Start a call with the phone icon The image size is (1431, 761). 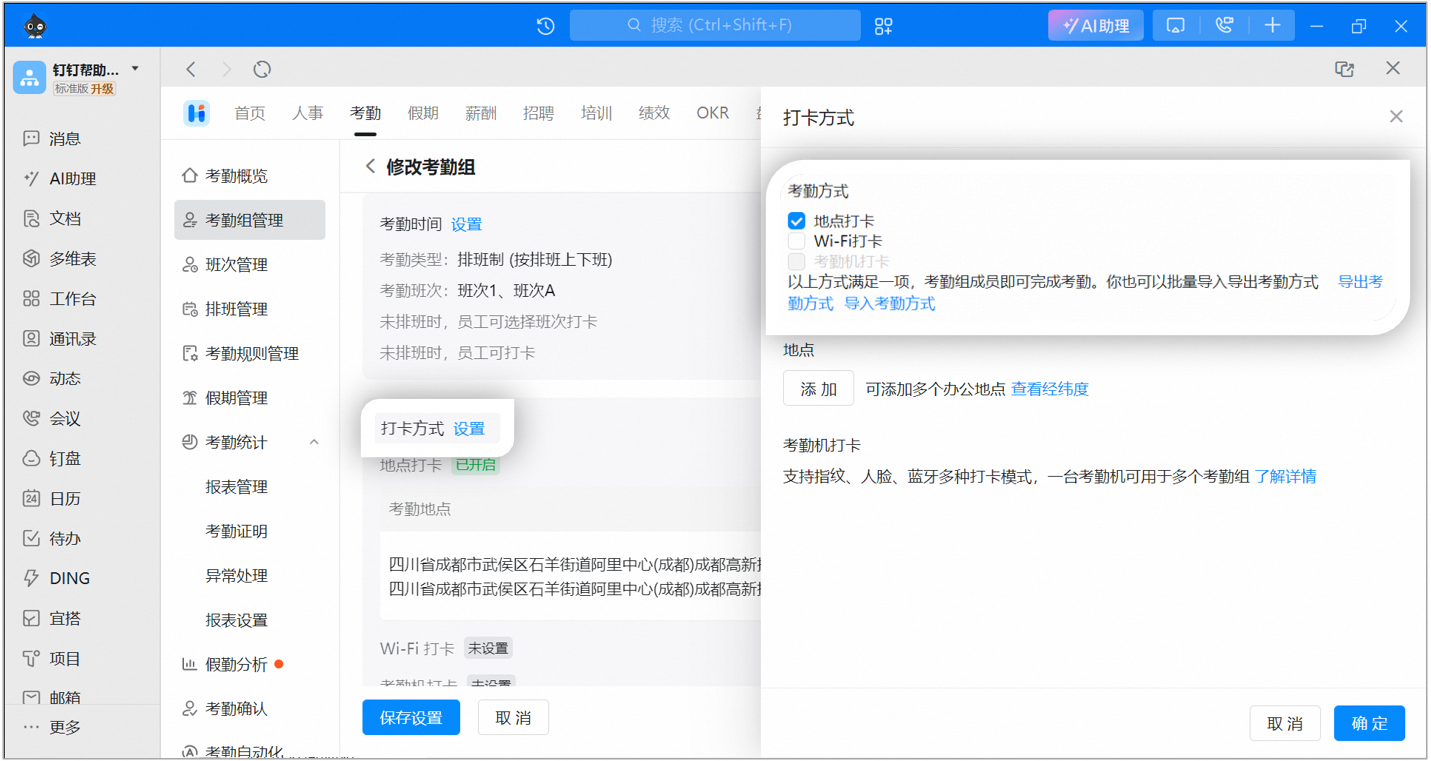(x=1224, y=26)
